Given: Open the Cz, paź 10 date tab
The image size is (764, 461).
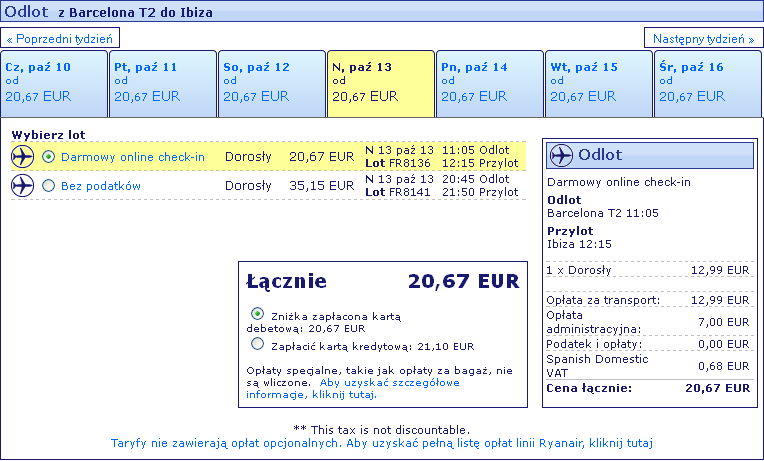Looking at the screenshot, I should coord(54,84).
